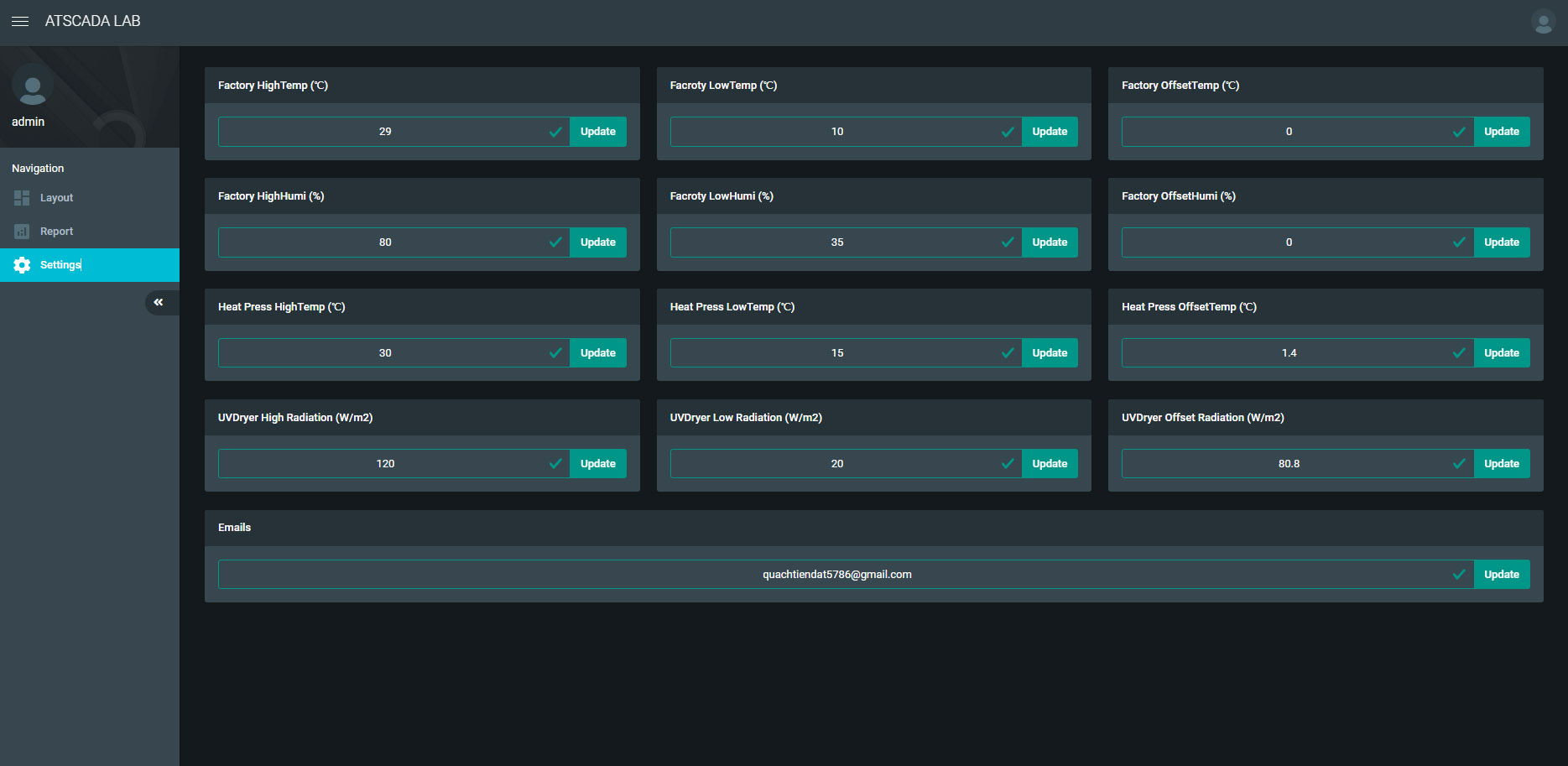This screenshot has width=1568, height=766.
Task: Click the Layout grid icon
Action: (x=22, y=198)
